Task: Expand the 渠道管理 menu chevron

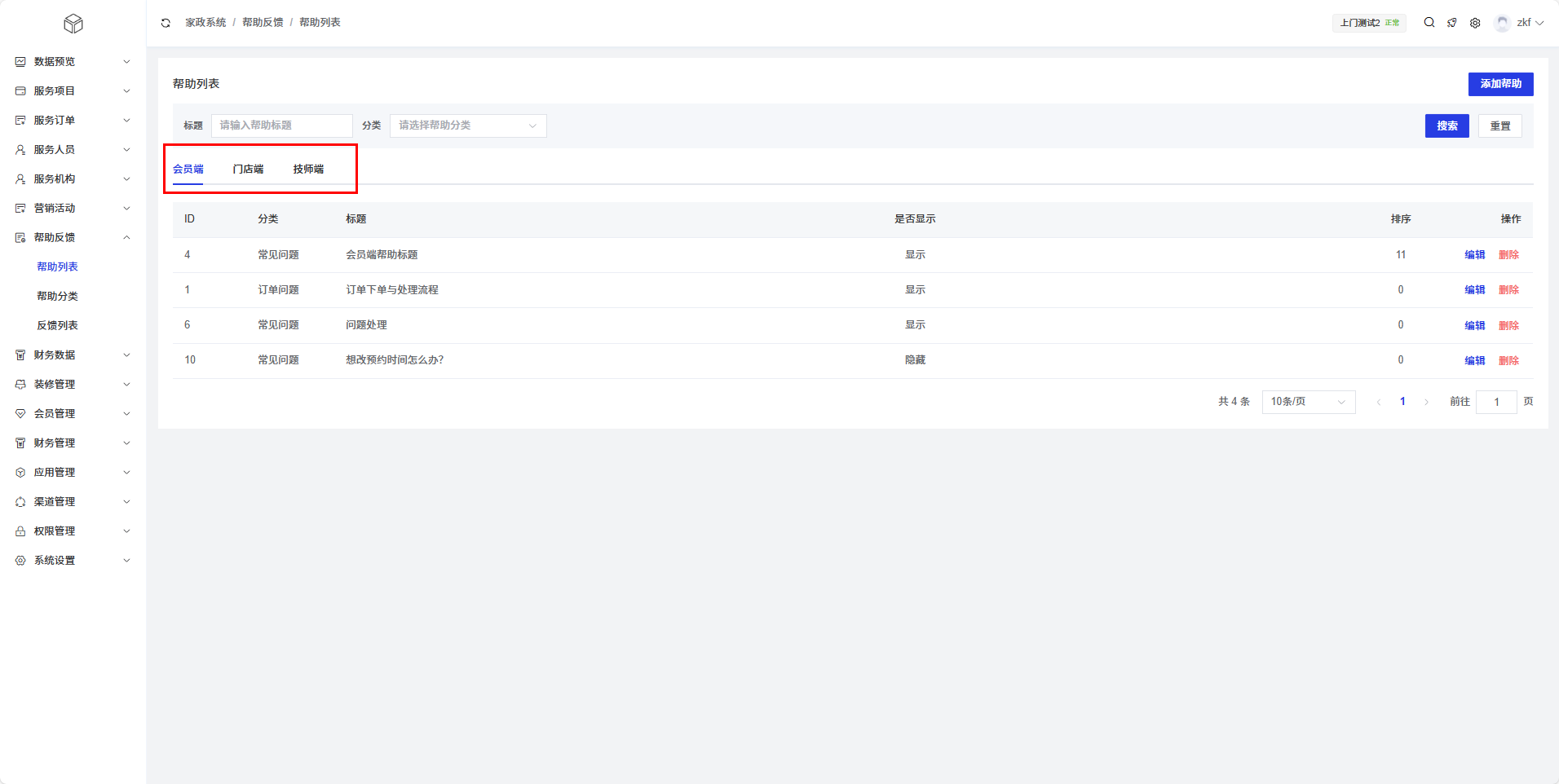Action: (126, 502)
